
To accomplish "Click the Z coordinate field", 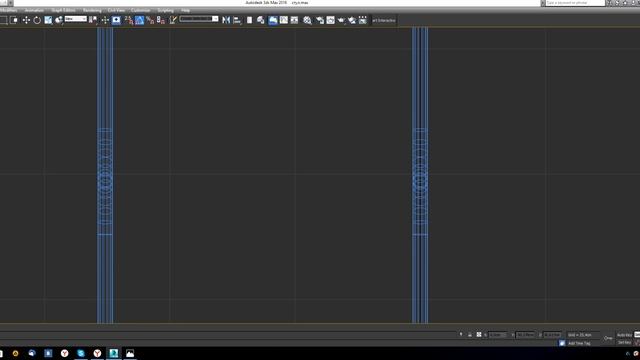I will tap(552, 335).
